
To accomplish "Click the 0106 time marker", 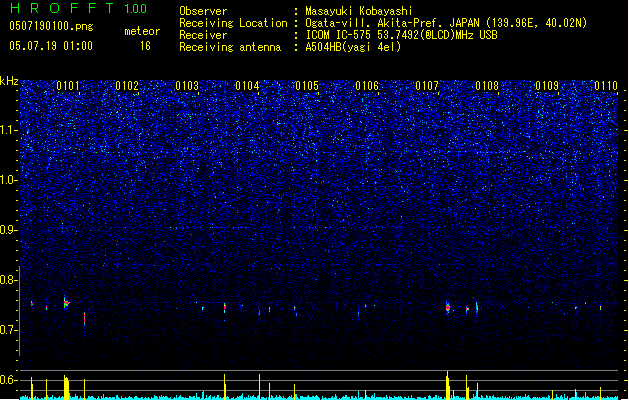I will click(x=367, y=86).
